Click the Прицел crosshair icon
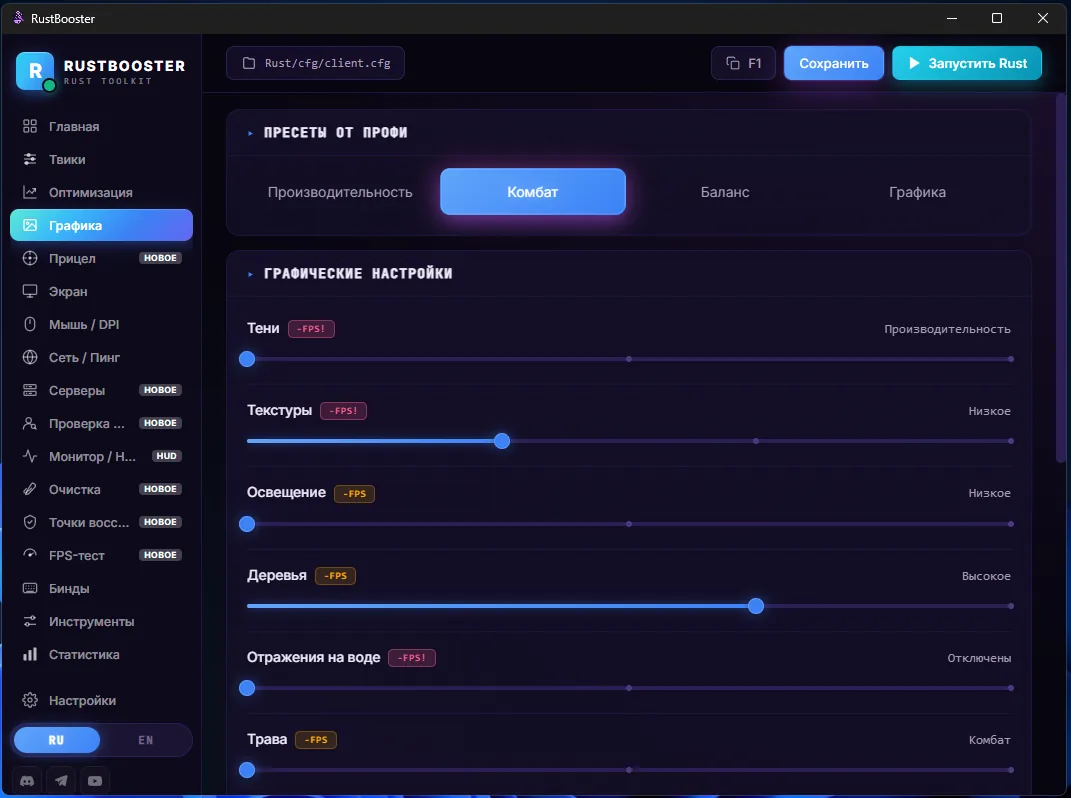Image resolution: width=1071 pixels, height=798 pixels. [29, 258]
